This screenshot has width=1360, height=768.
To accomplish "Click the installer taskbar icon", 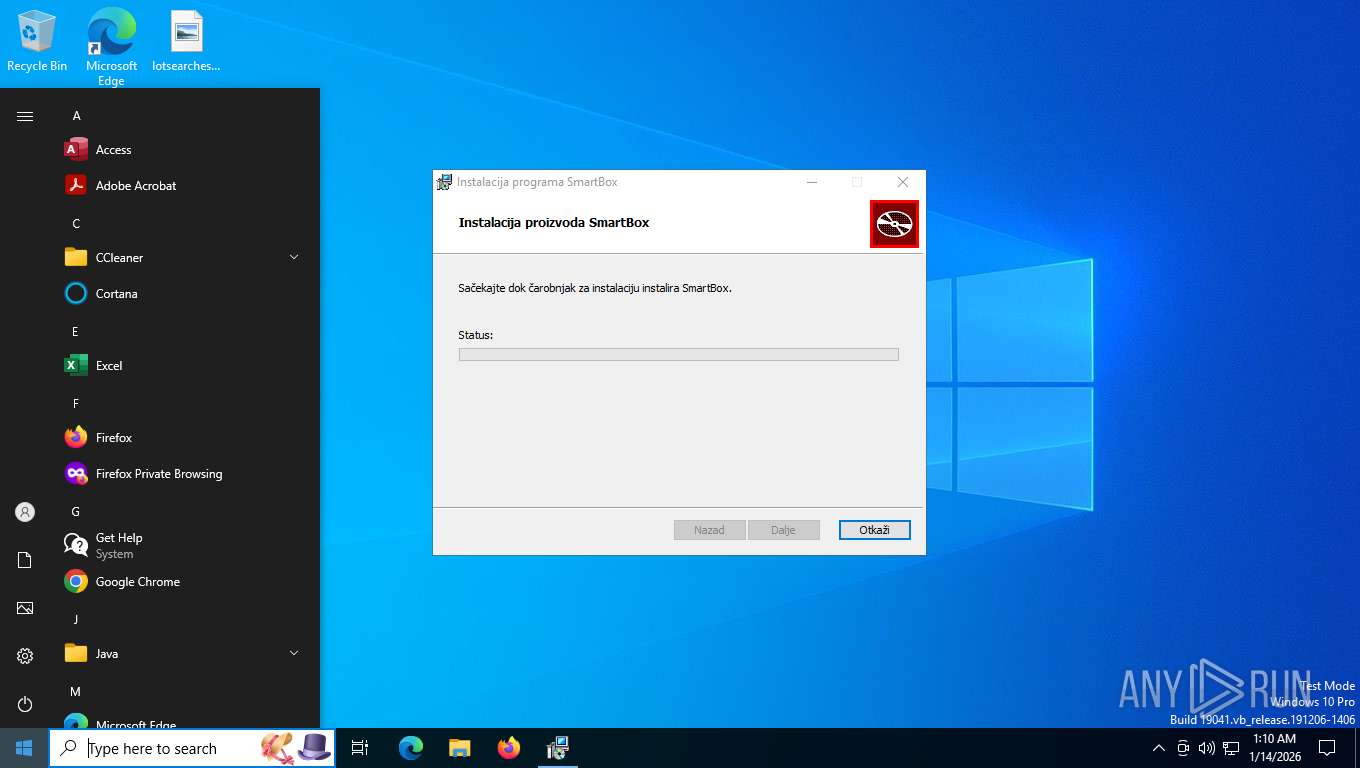I will 557,748.
